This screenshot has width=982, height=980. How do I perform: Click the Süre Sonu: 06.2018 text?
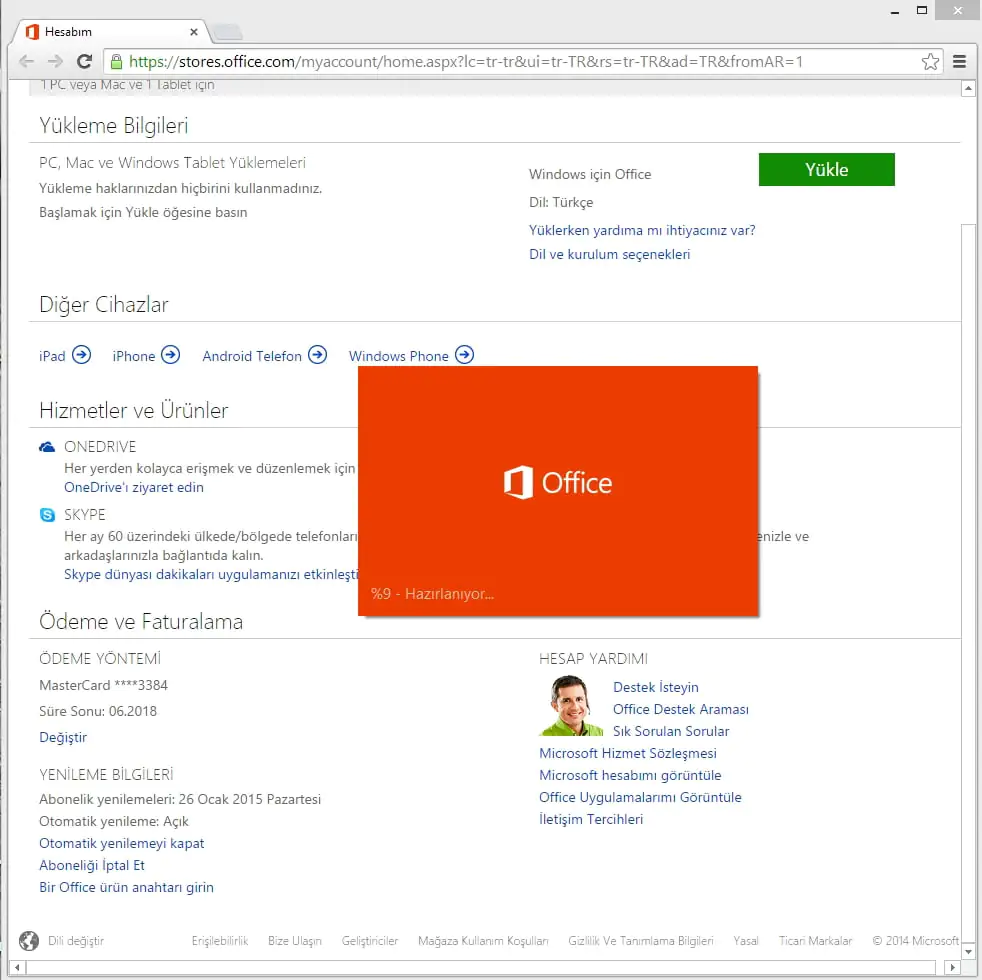click(x=98, y=711)
